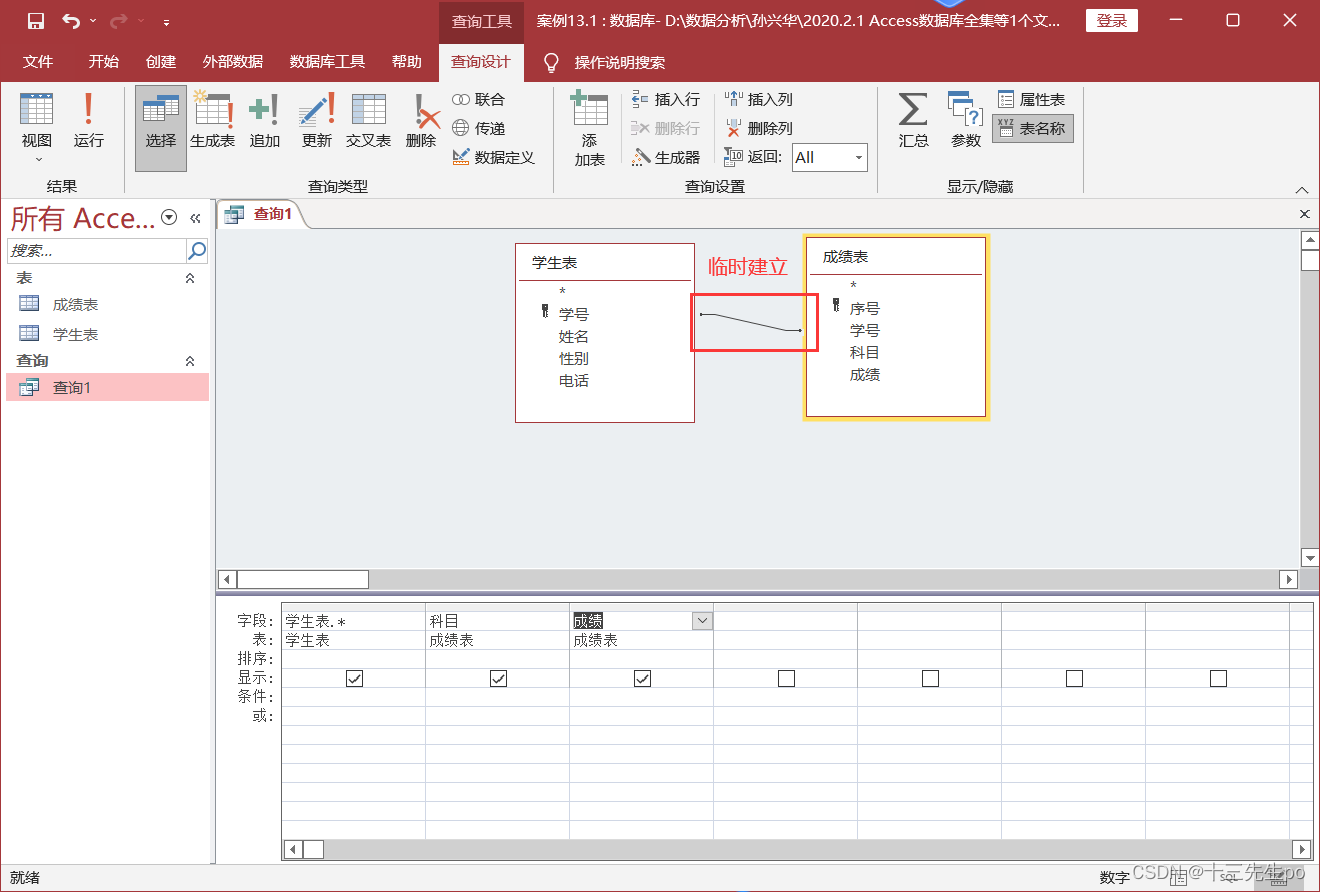The image size is (1320, 892).
Task: Click the design grid horizontal scrollbar thumb
Action: [x=313, y=849]
